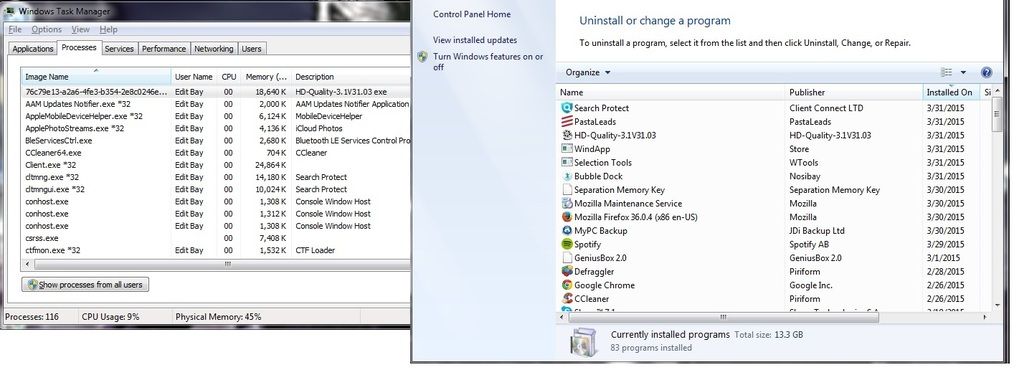Open View installed updates link

(x=475, y=40)
